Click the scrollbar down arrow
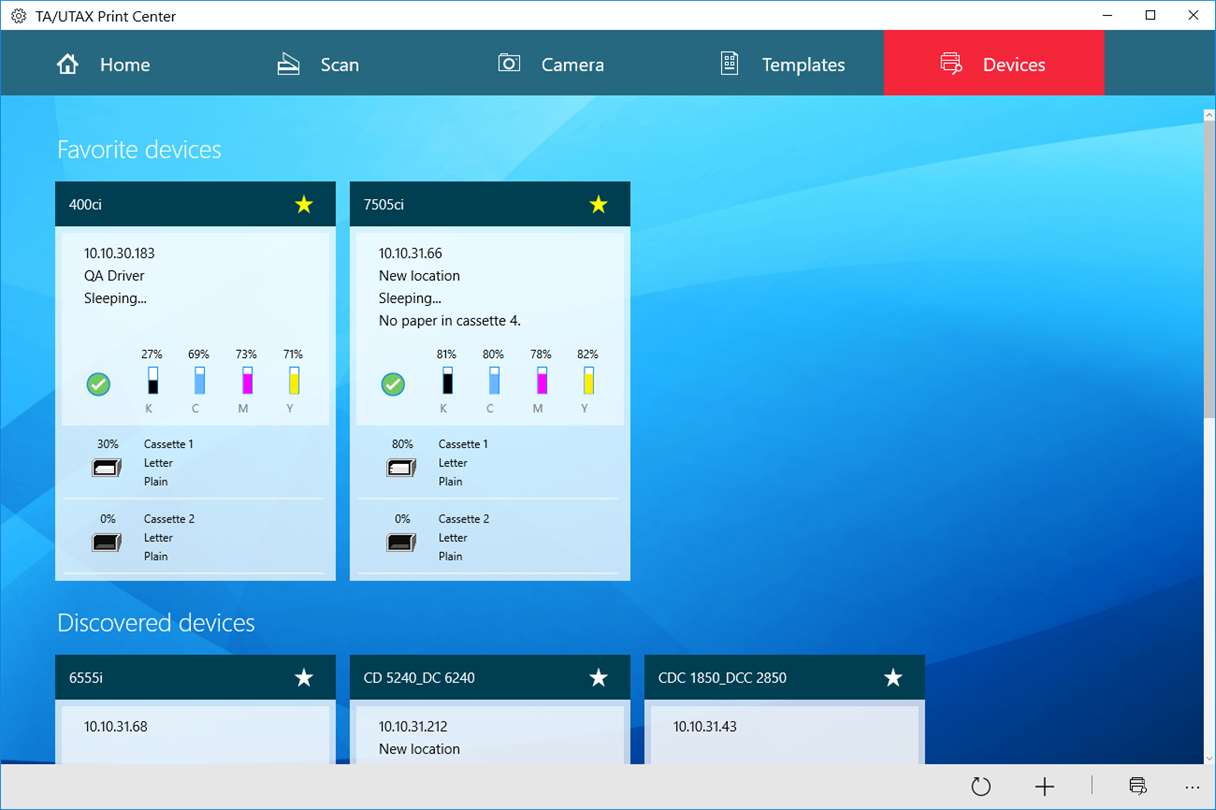 [1208, 757]
